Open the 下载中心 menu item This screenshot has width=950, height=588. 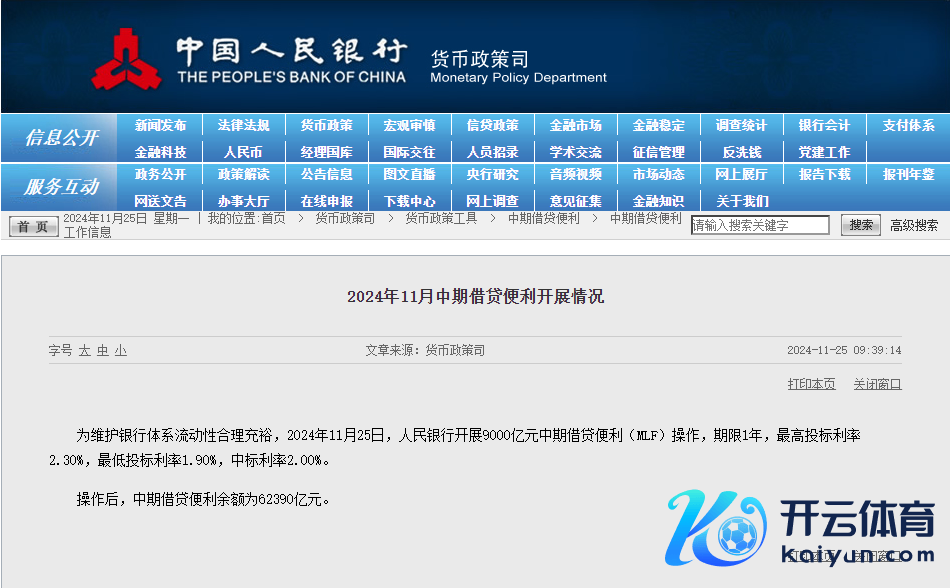point(409,201)
